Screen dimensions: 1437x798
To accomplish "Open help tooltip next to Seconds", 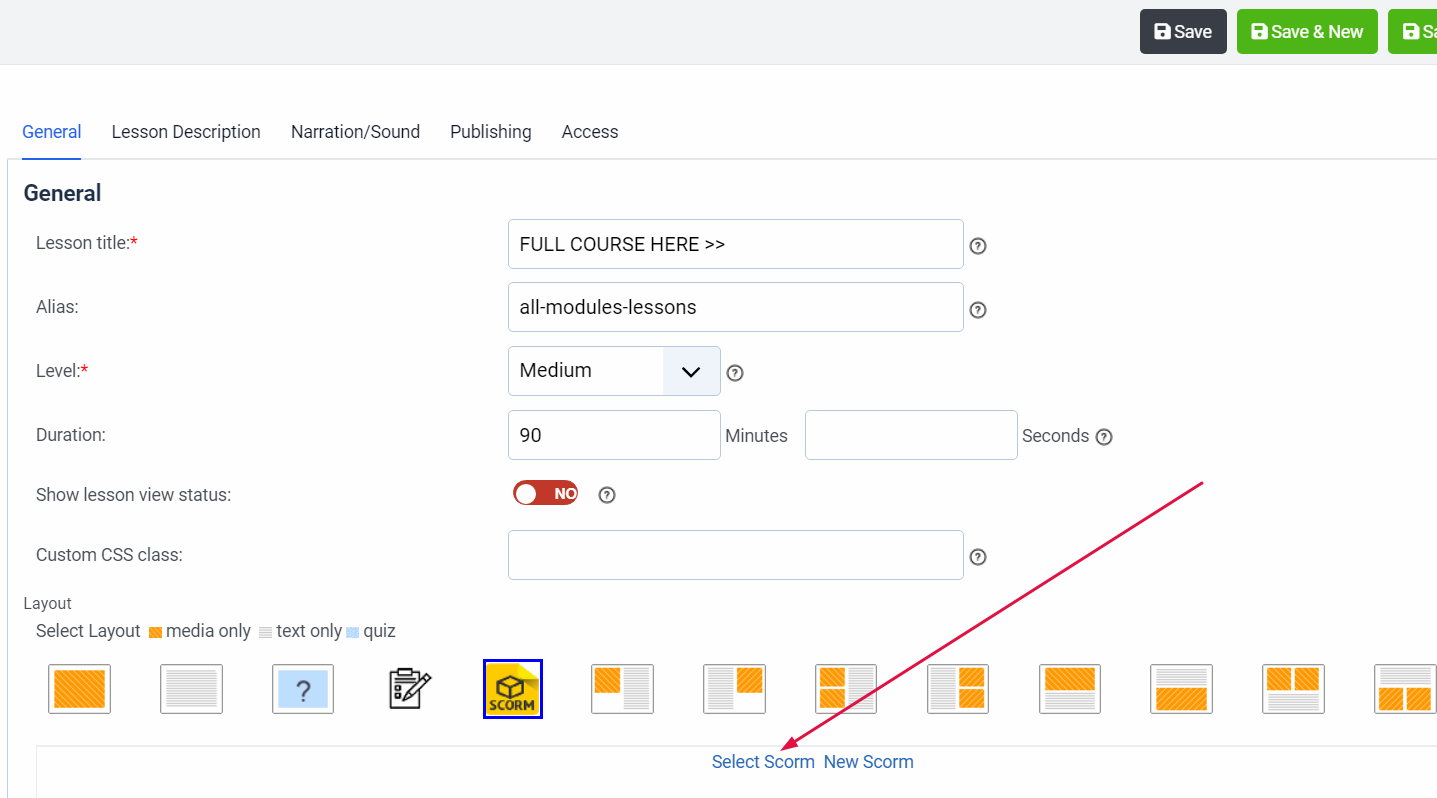I will [x=1104, y=437].
